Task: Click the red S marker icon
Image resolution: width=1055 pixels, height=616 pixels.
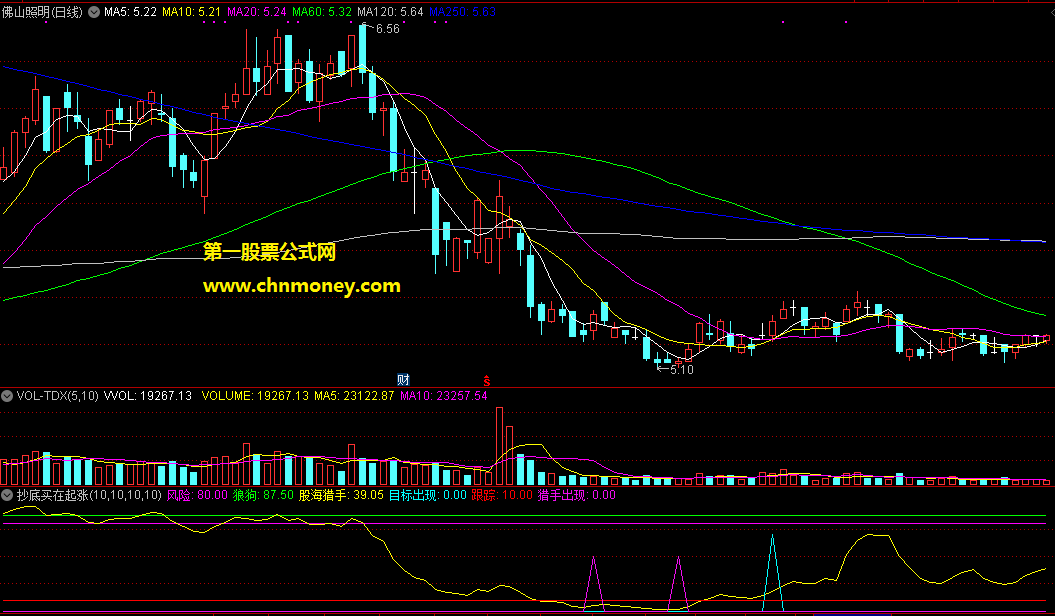Action: 486,381
